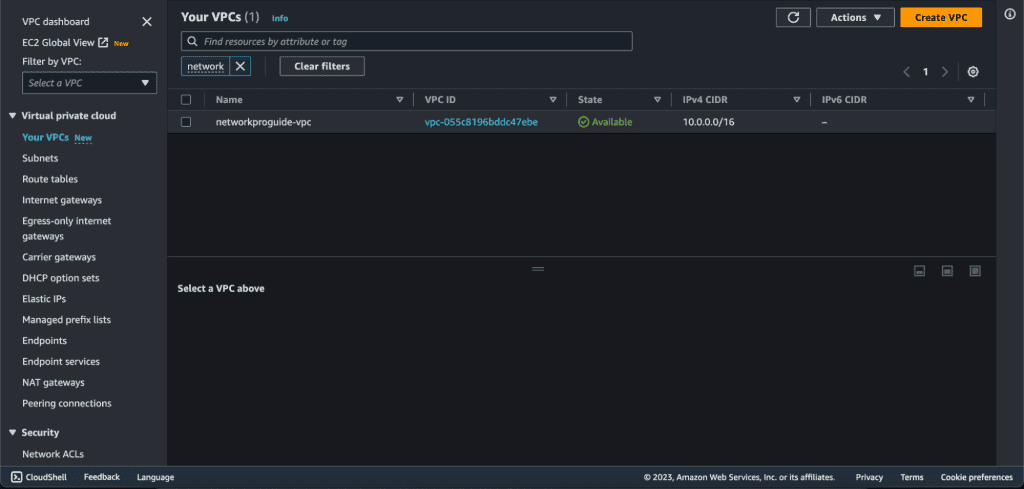Open the Filter by VPC dropdown
Viewport: 1024px width, 489px height.
click(89, 83)
